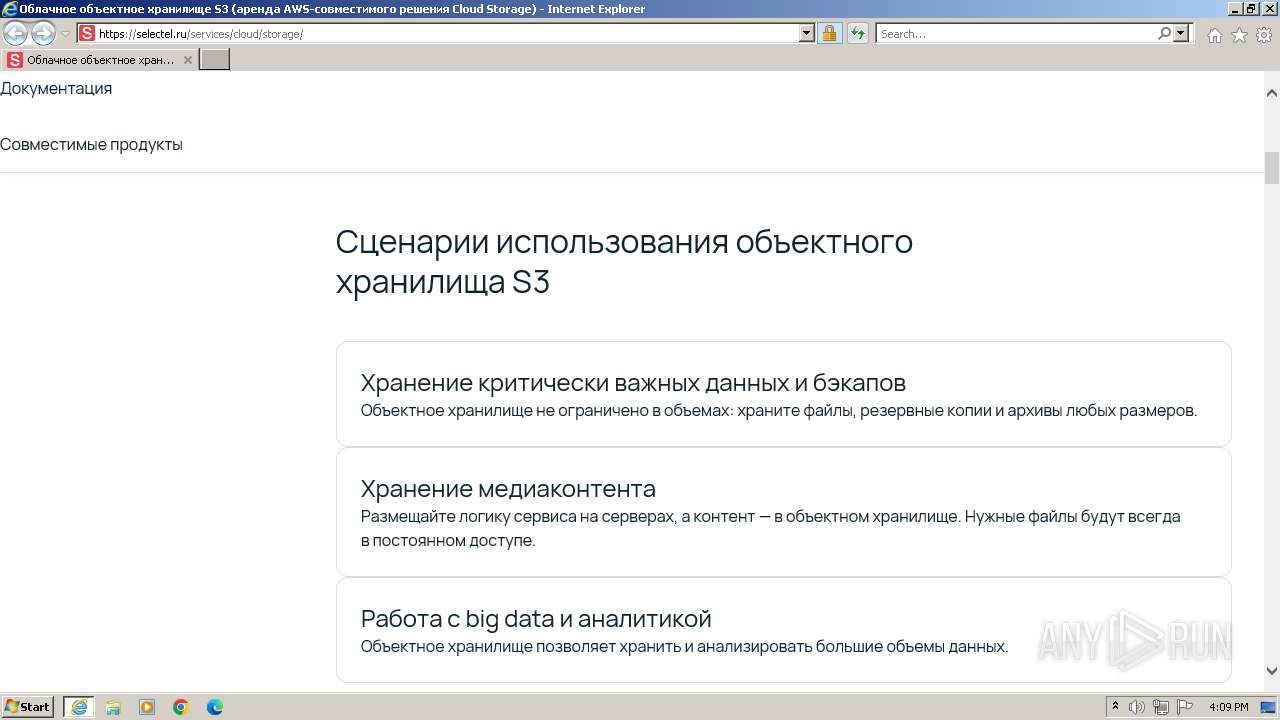
Task: Click the page scrollbar down arrow
Action: [x=1272, y=671]
